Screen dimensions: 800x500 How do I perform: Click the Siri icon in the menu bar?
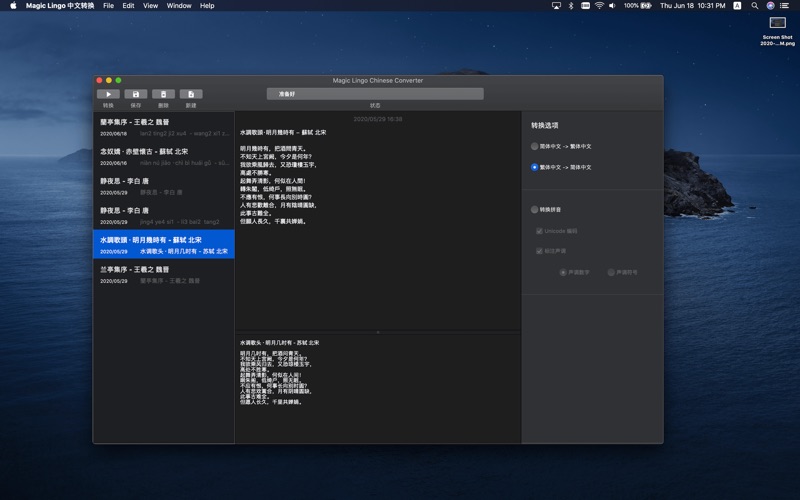click(x=770, y=6)
